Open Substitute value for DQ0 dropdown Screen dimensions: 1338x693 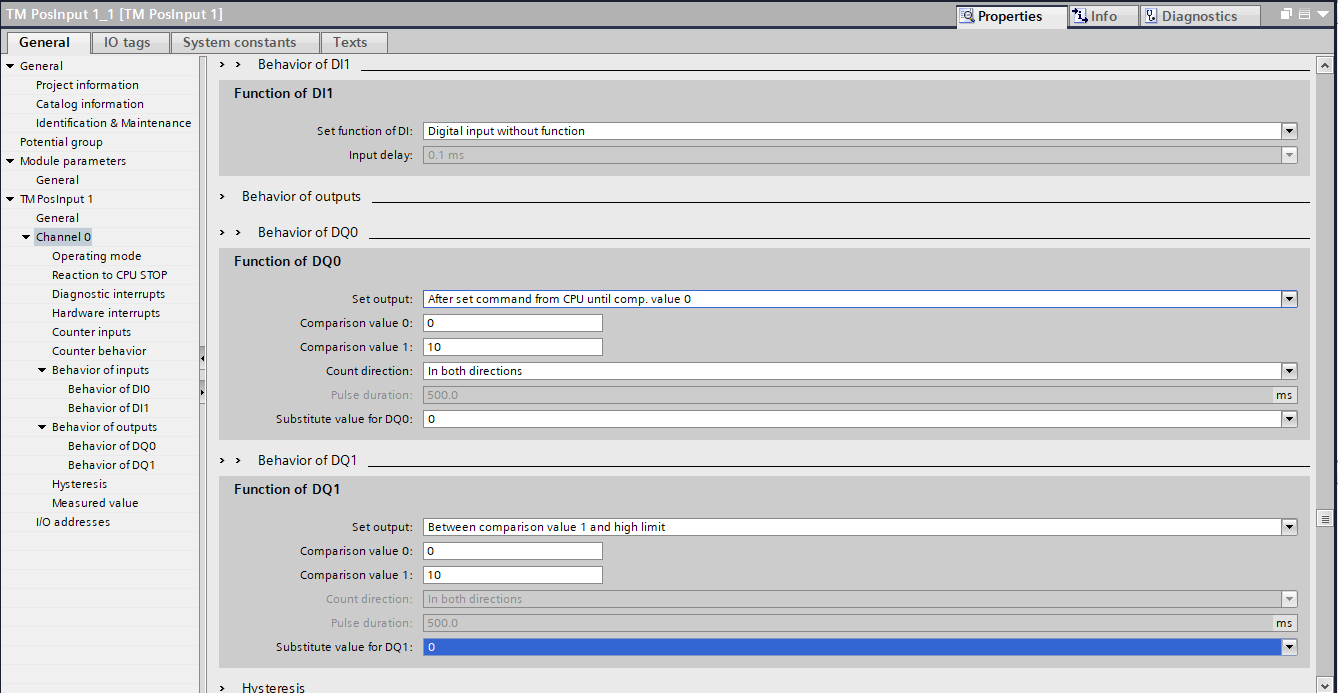pyautogui.click(x=1289, y=419)
